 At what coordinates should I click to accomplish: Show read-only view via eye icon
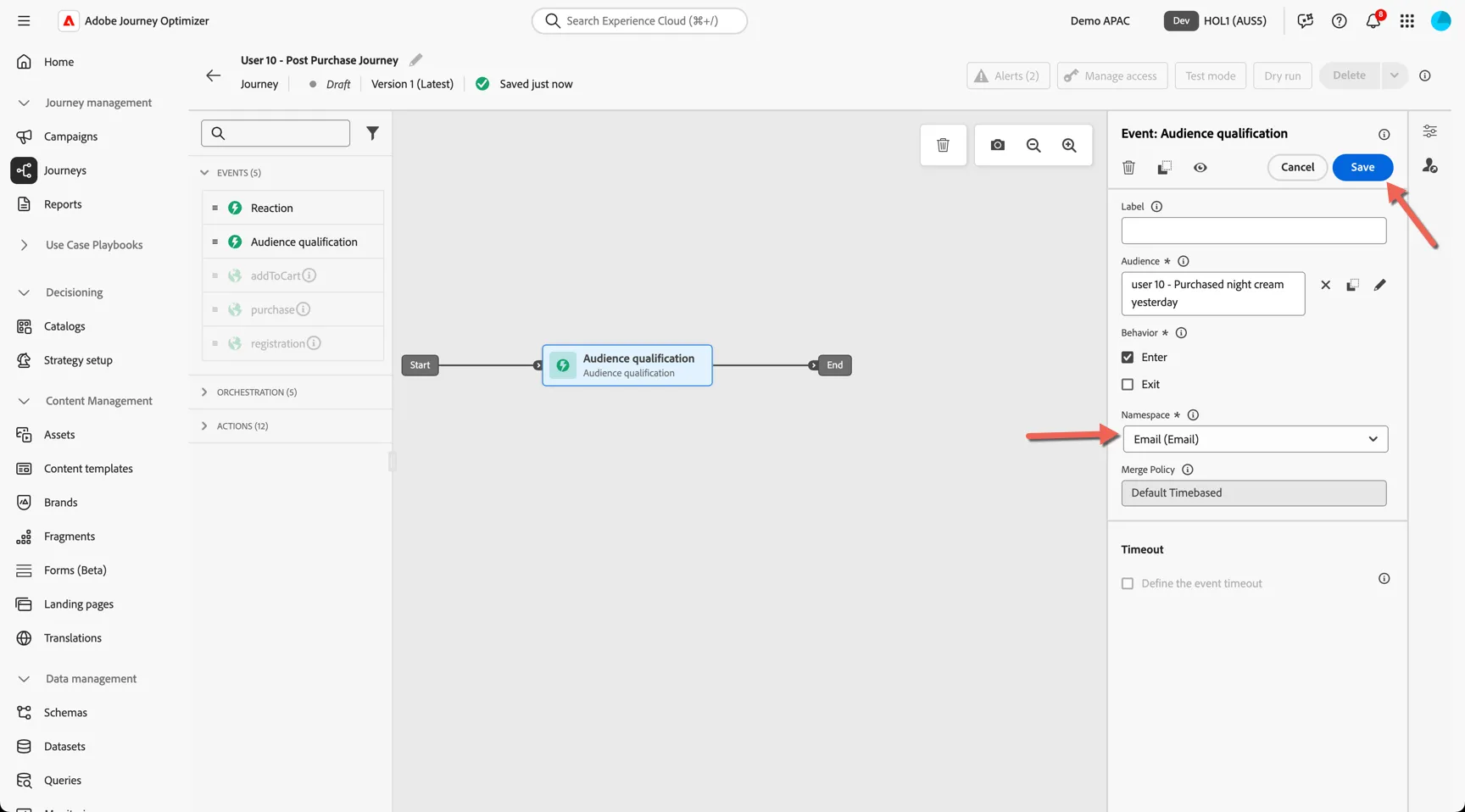1200,167
